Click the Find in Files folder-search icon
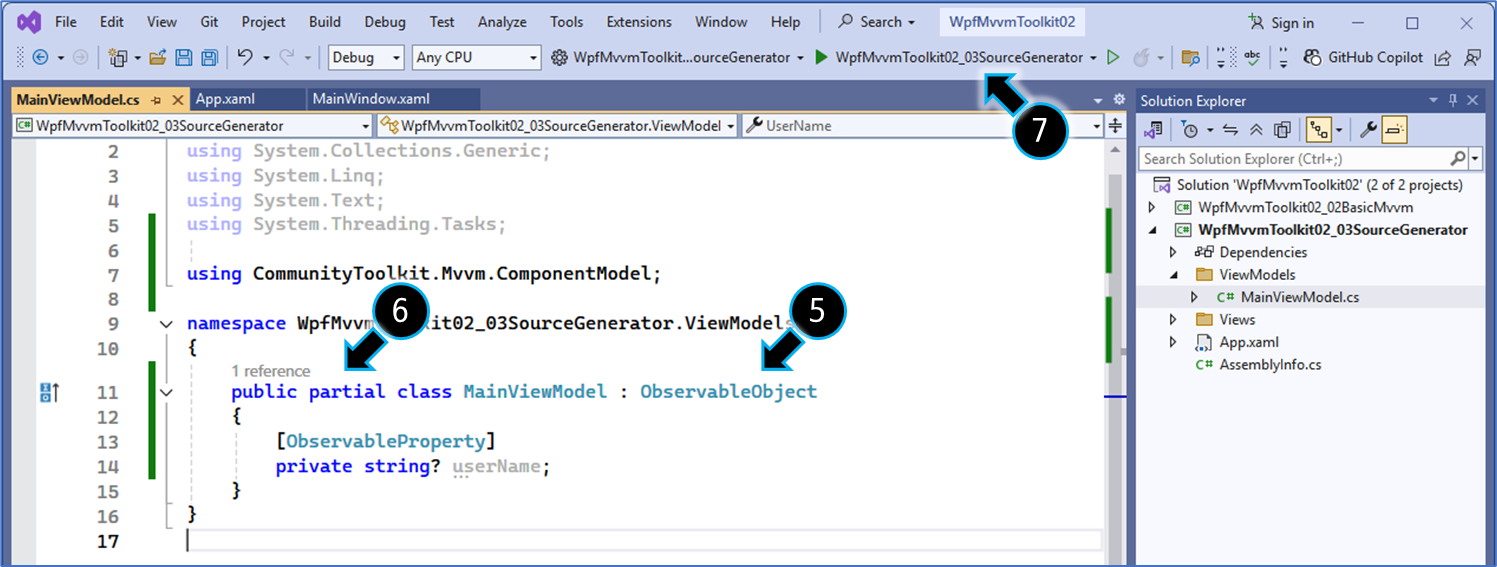This screenshot has width=1497, height=567. 1190,58
